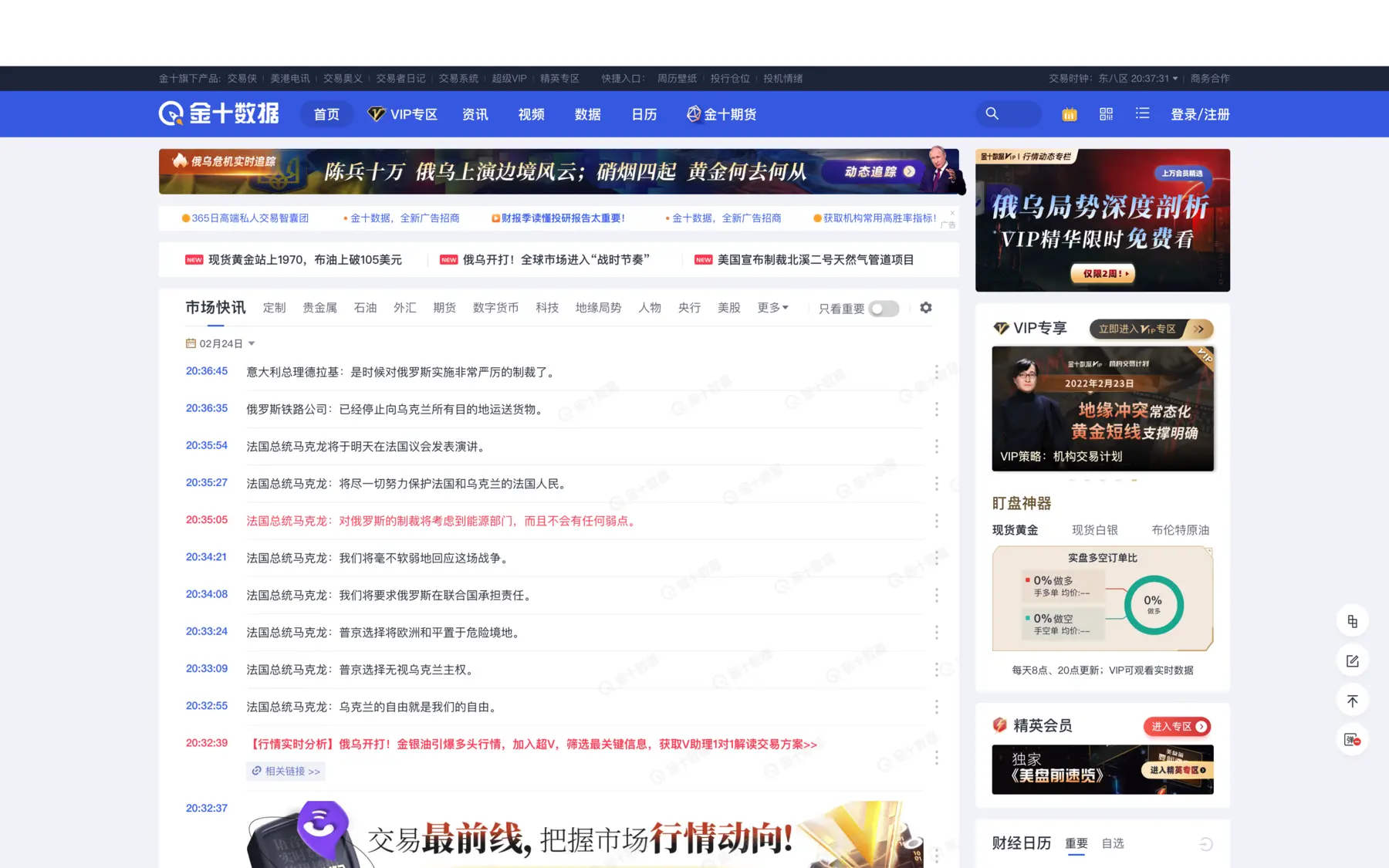
Task: Open the 数据 navigation menu item
Action: (x=587, y=114)
